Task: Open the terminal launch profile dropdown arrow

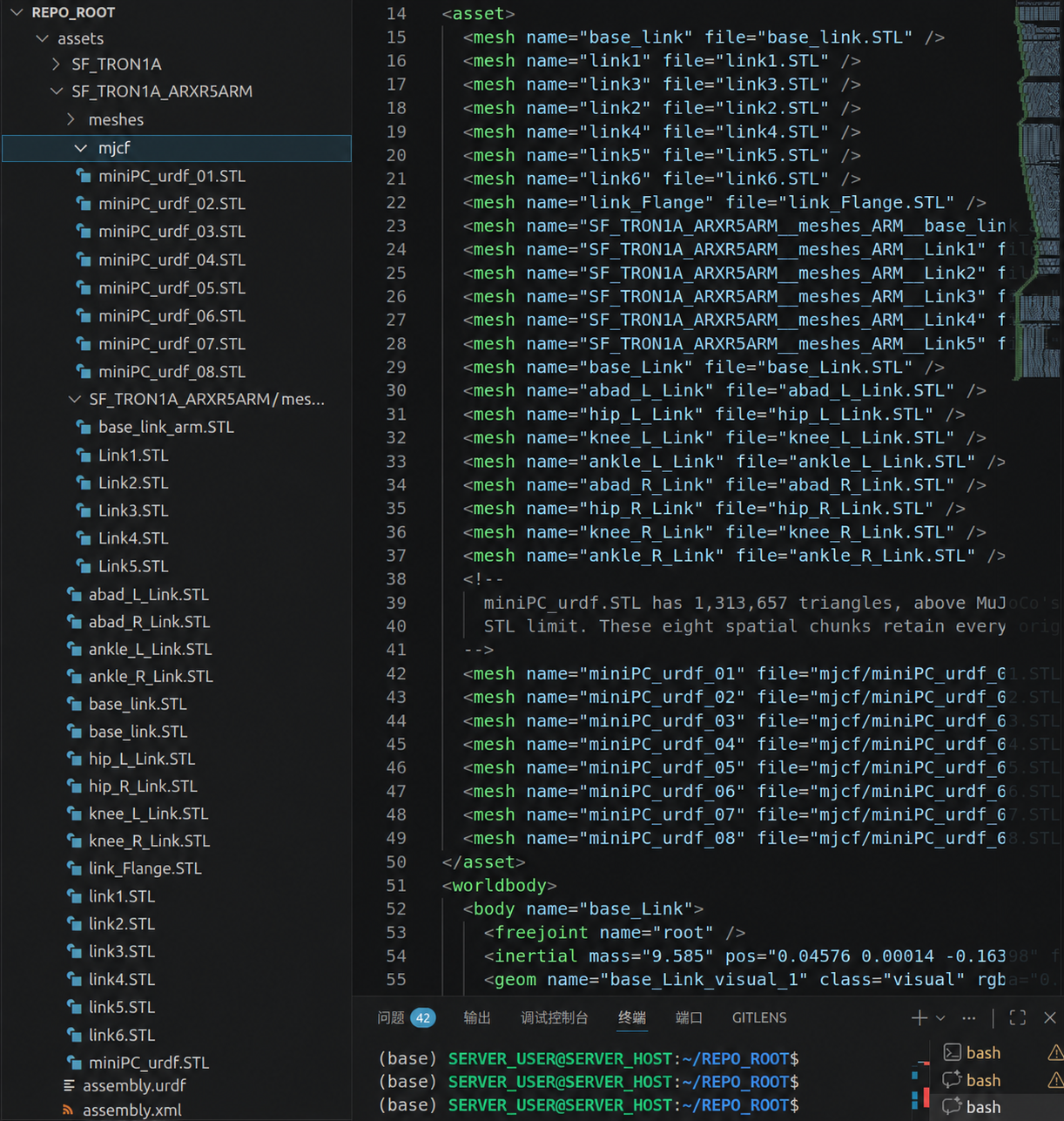Action: coord(940,1017)
